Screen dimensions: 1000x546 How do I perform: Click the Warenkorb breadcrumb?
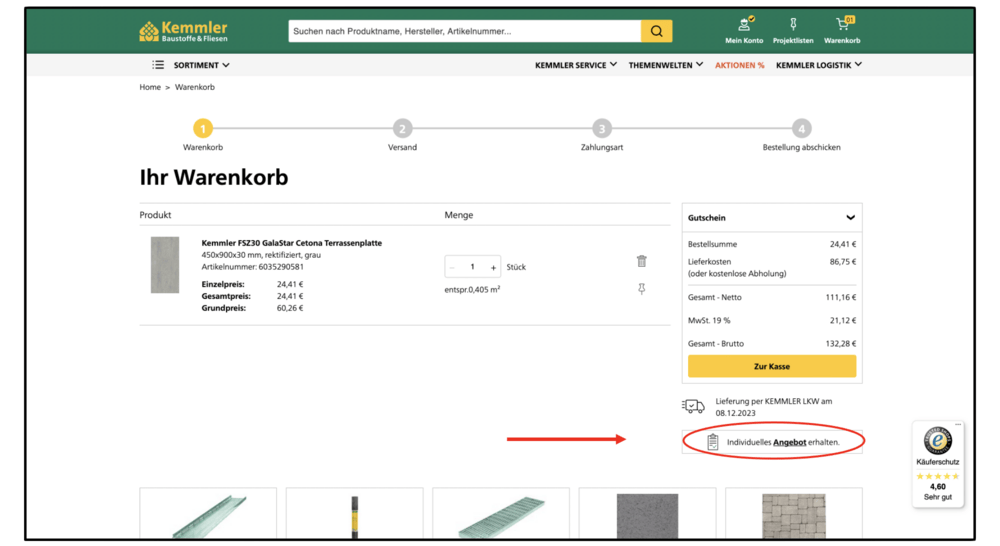(195, 87)
